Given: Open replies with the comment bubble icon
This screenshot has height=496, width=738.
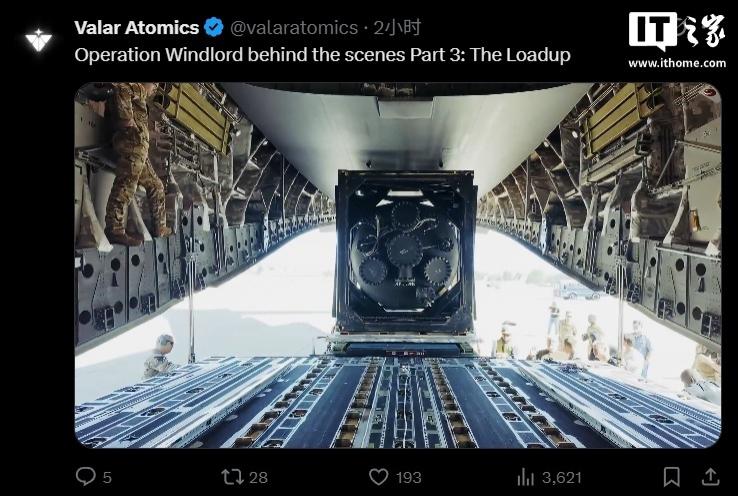Looking at the screenshot, I should pyautogui.click(x=85, y=476).
